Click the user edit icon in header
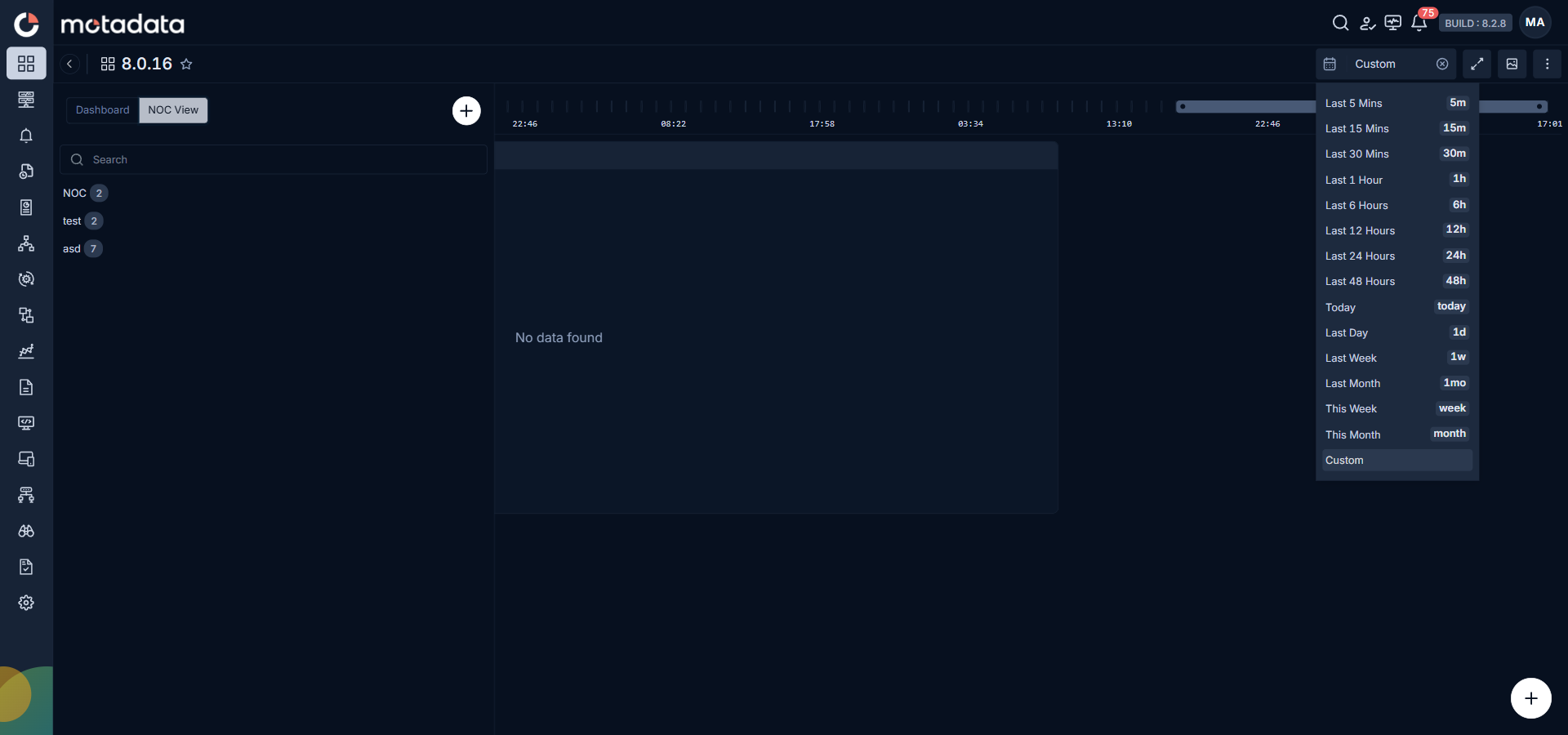This screenshot has height=735, width=1568. [1367, 23]
